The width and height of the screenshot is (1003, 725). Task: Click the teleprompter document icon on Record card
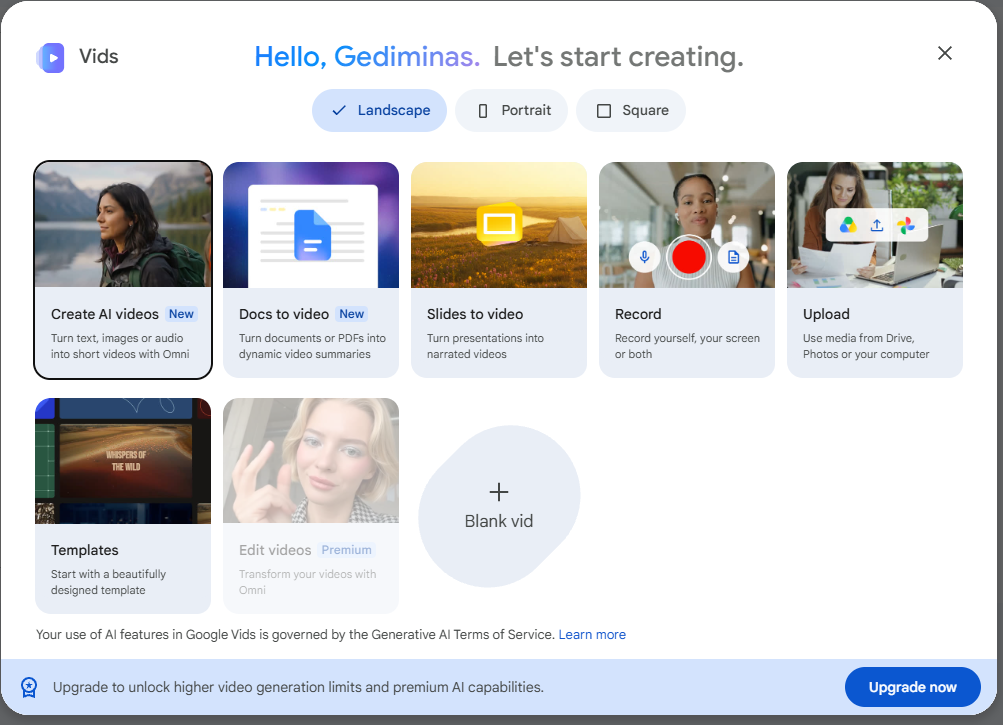coord(733,257)
